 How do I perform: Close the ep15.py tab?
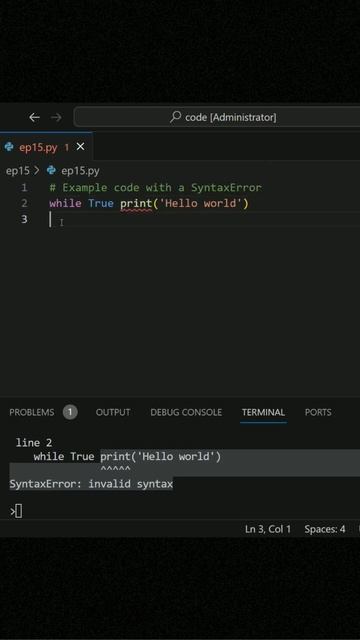point(80,147)
